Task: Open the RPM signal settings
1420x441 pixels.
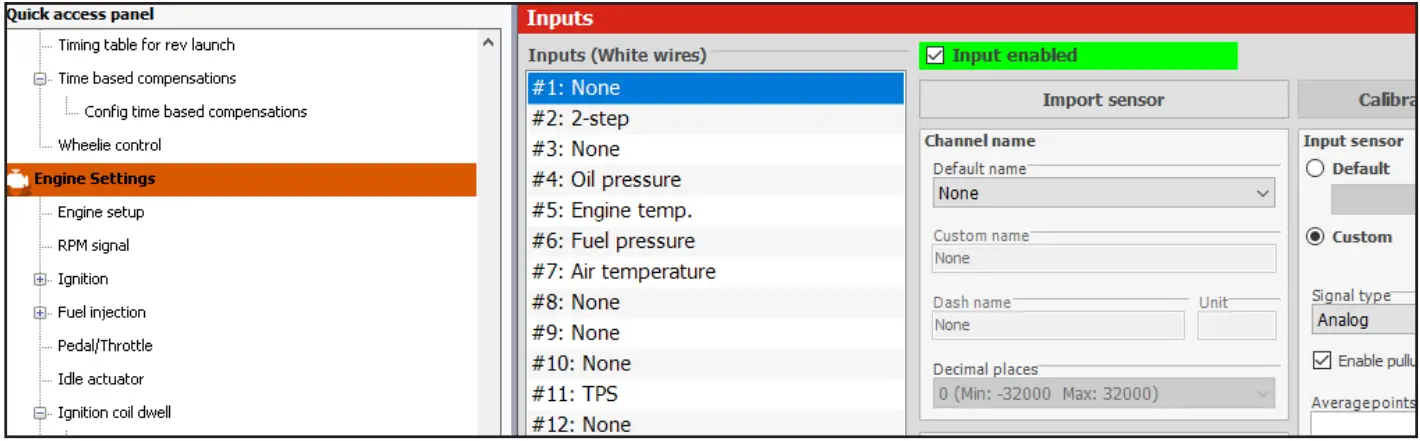Action: click(x=93, y=246)
